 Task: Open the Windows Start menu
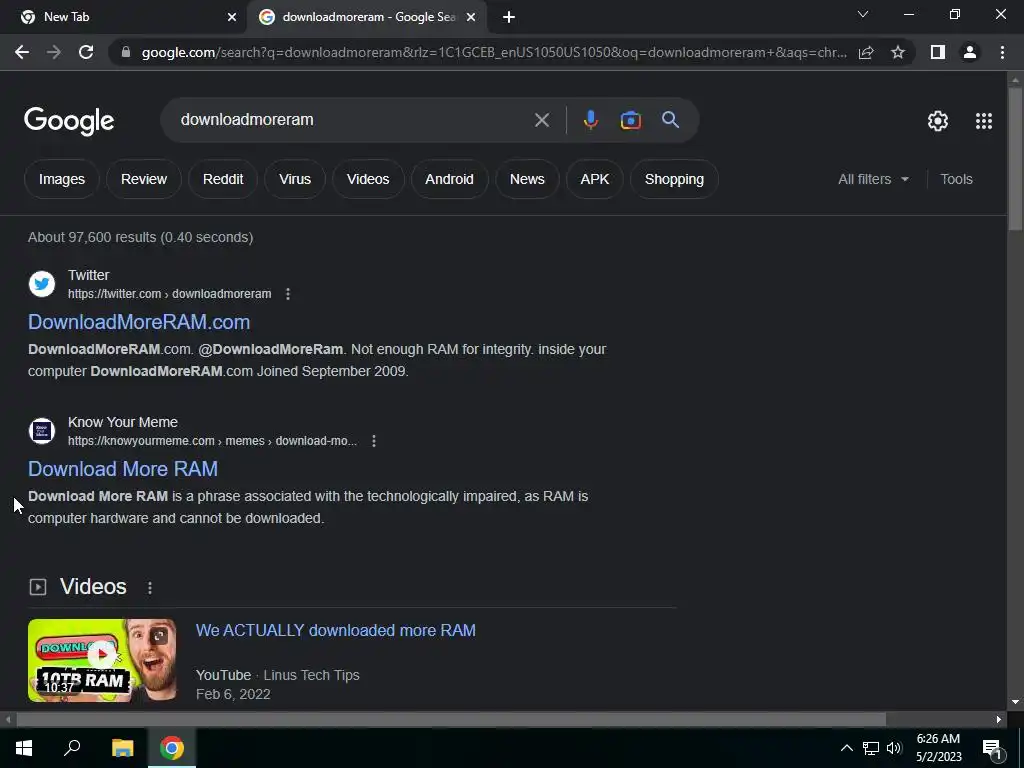(24, 748)
